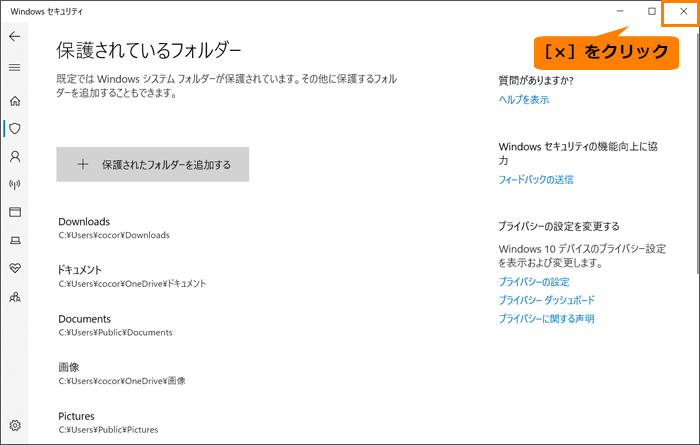
Task: Click path C:¥Users¥Public¥Pictures
Action: (108, 430)
